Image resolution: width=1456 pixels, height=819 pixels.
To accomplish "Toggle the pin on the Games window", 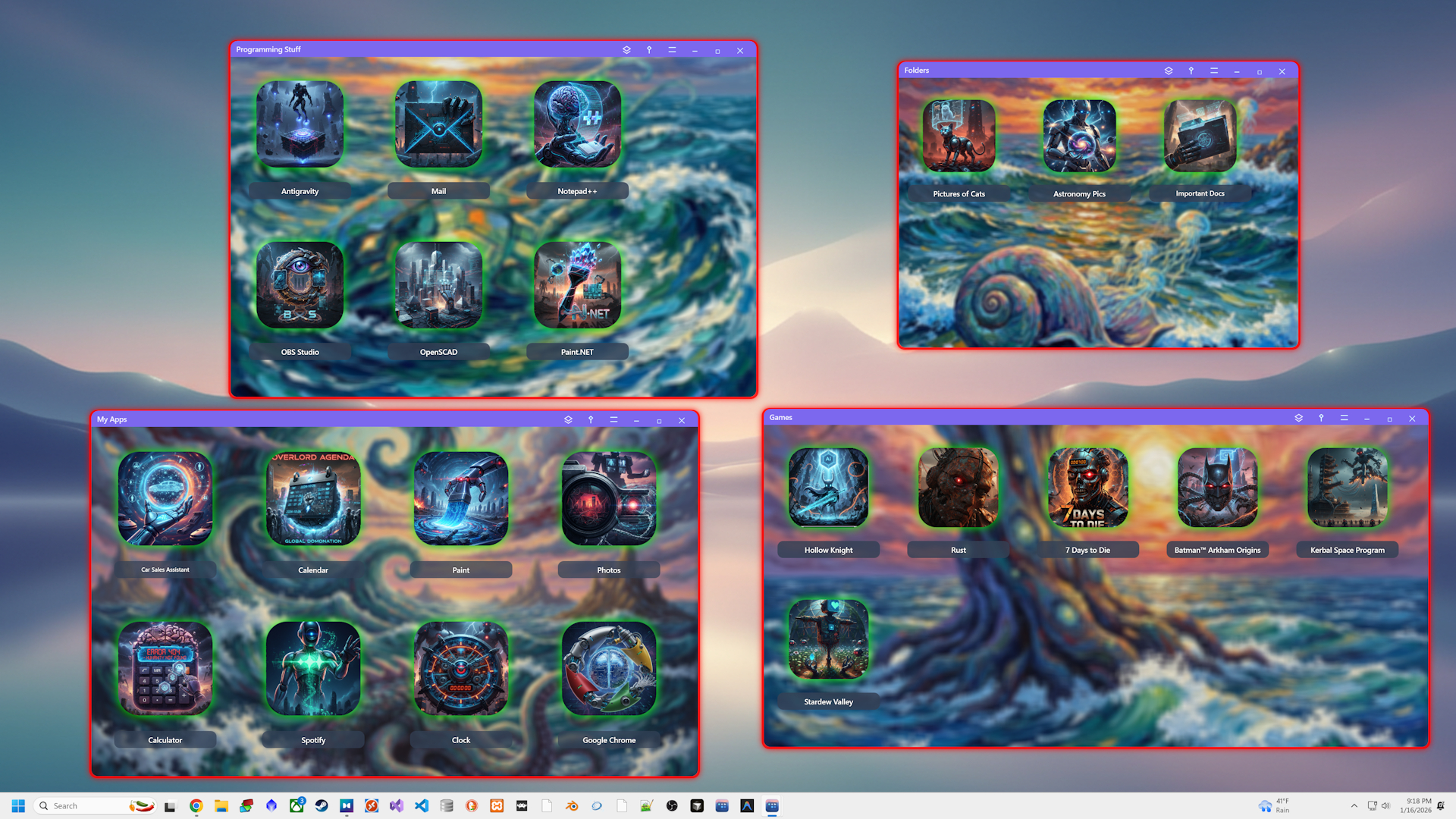I will tap(1321, 419).
